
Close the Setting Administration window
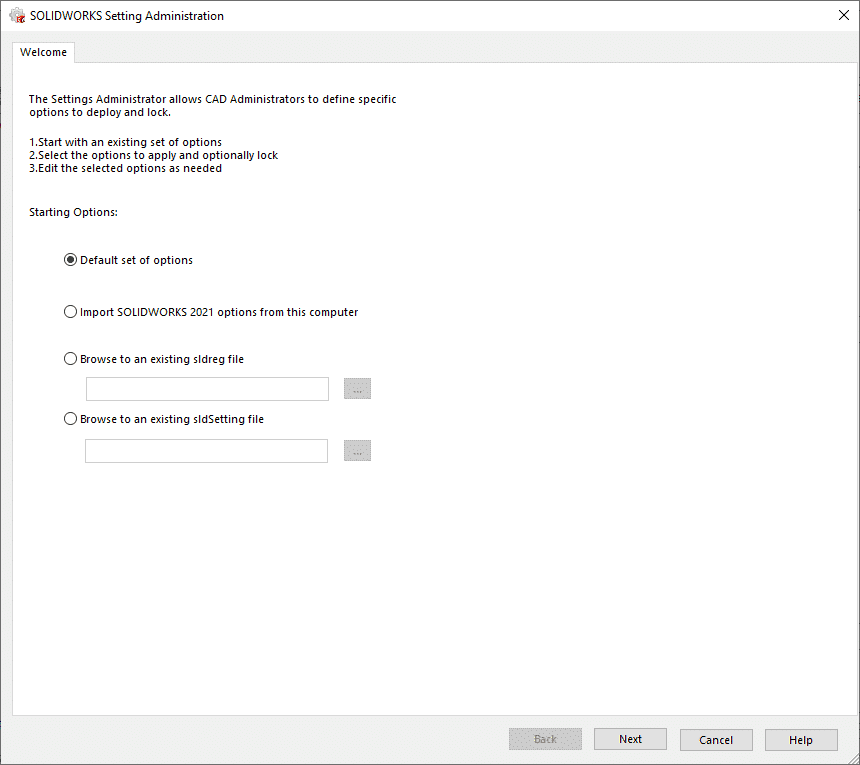tap(844, 15)
